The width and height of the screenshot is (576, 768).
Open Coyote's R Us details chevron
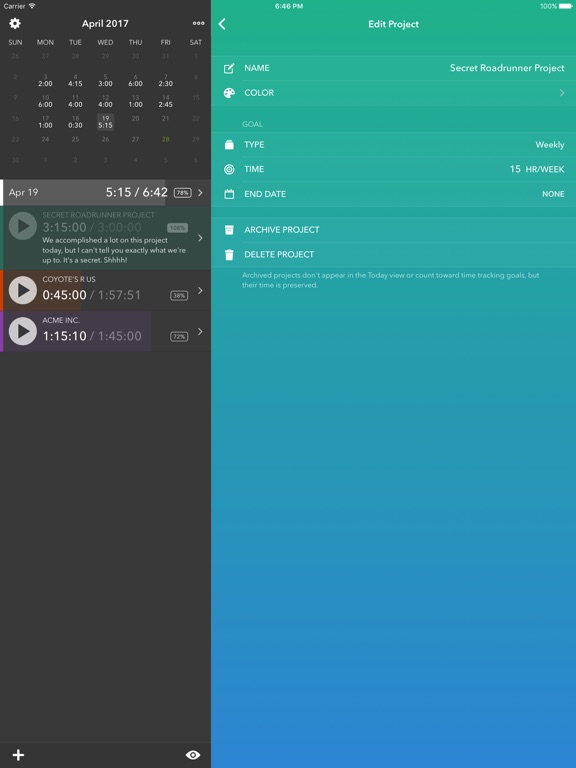[x=200, y=290]
